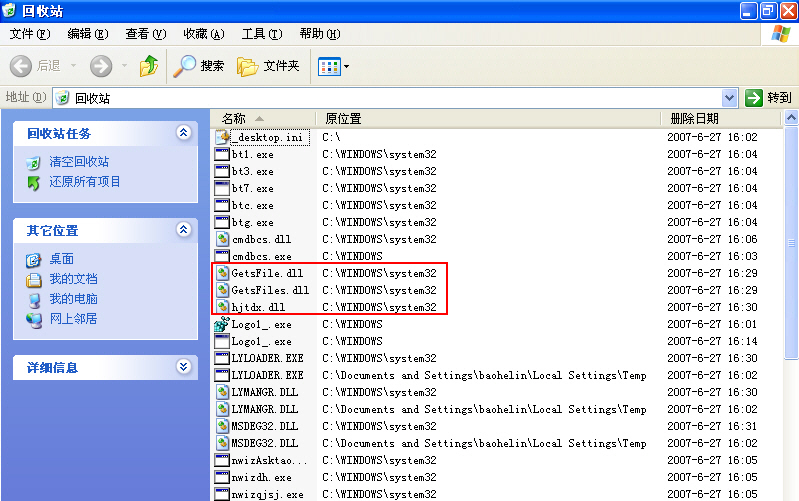799x501 pixels.
Task: Click the Forward arrow toolbar icon
Action: [101, 66]
